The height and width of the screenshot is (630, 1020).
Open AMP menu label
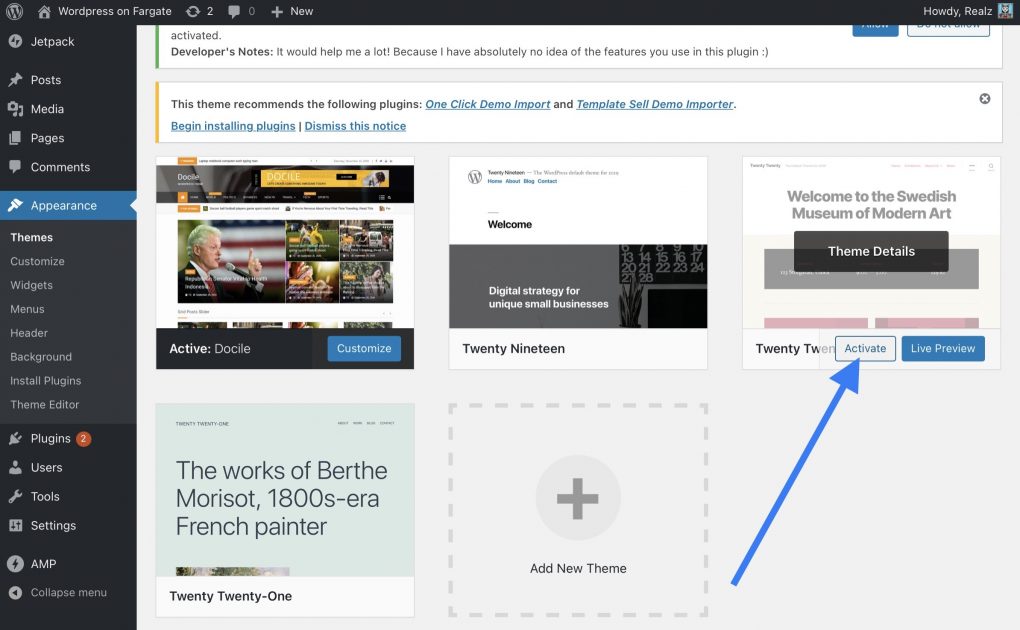(43, 564)
